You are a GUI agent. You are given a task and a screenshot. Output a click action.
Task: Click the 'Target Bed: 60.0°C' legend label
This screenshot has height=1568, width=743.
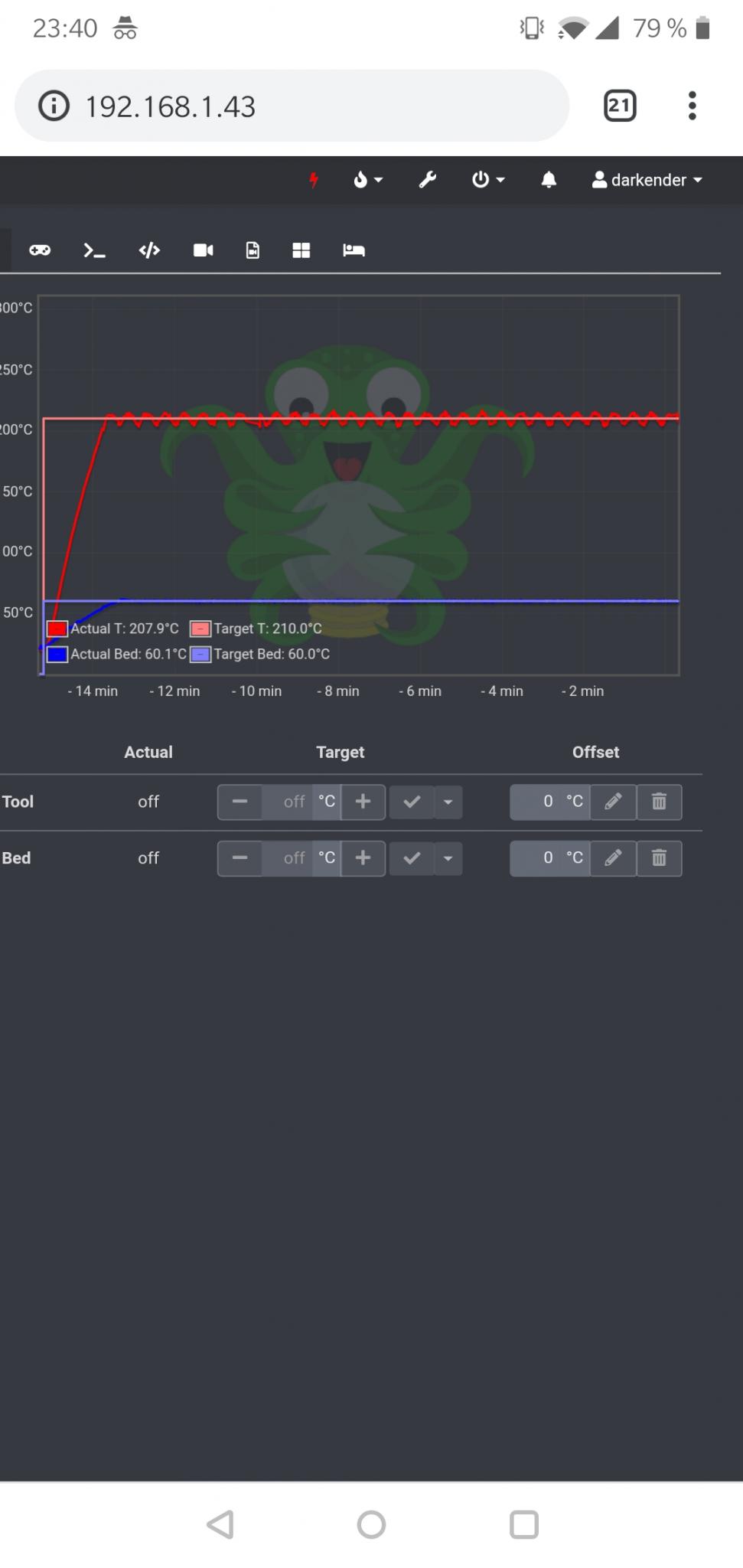click(x=272, y=655)
